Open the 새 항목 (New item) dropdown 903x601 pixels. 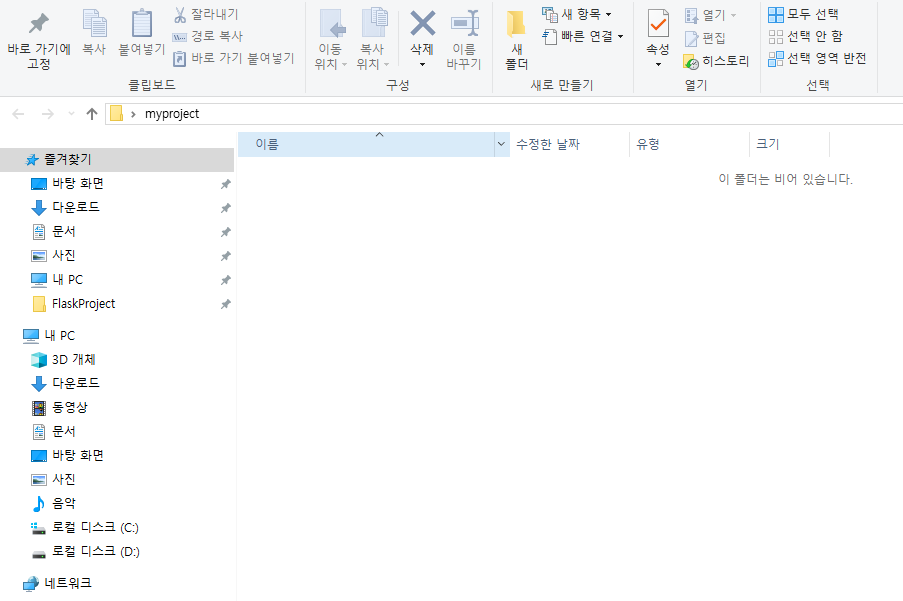pos(576,14)
